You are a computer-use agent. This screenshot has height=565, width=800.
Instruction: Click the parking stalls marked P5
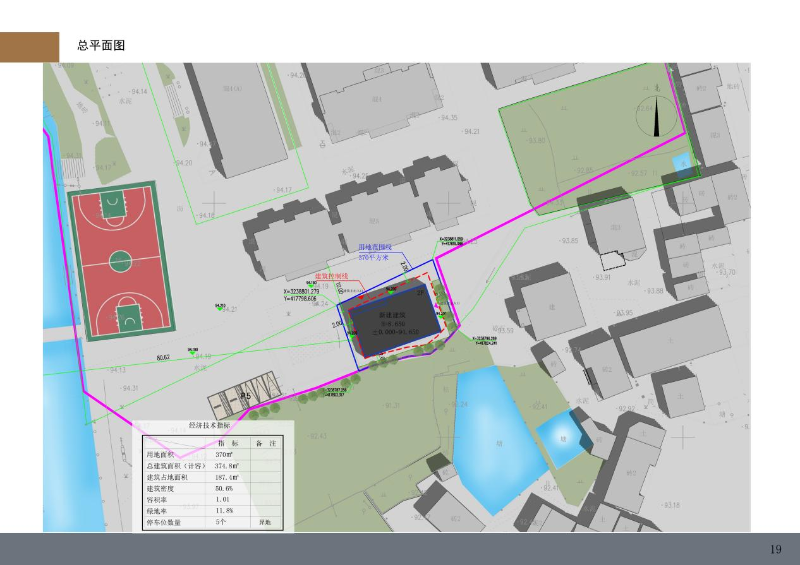tap(236, 400)
